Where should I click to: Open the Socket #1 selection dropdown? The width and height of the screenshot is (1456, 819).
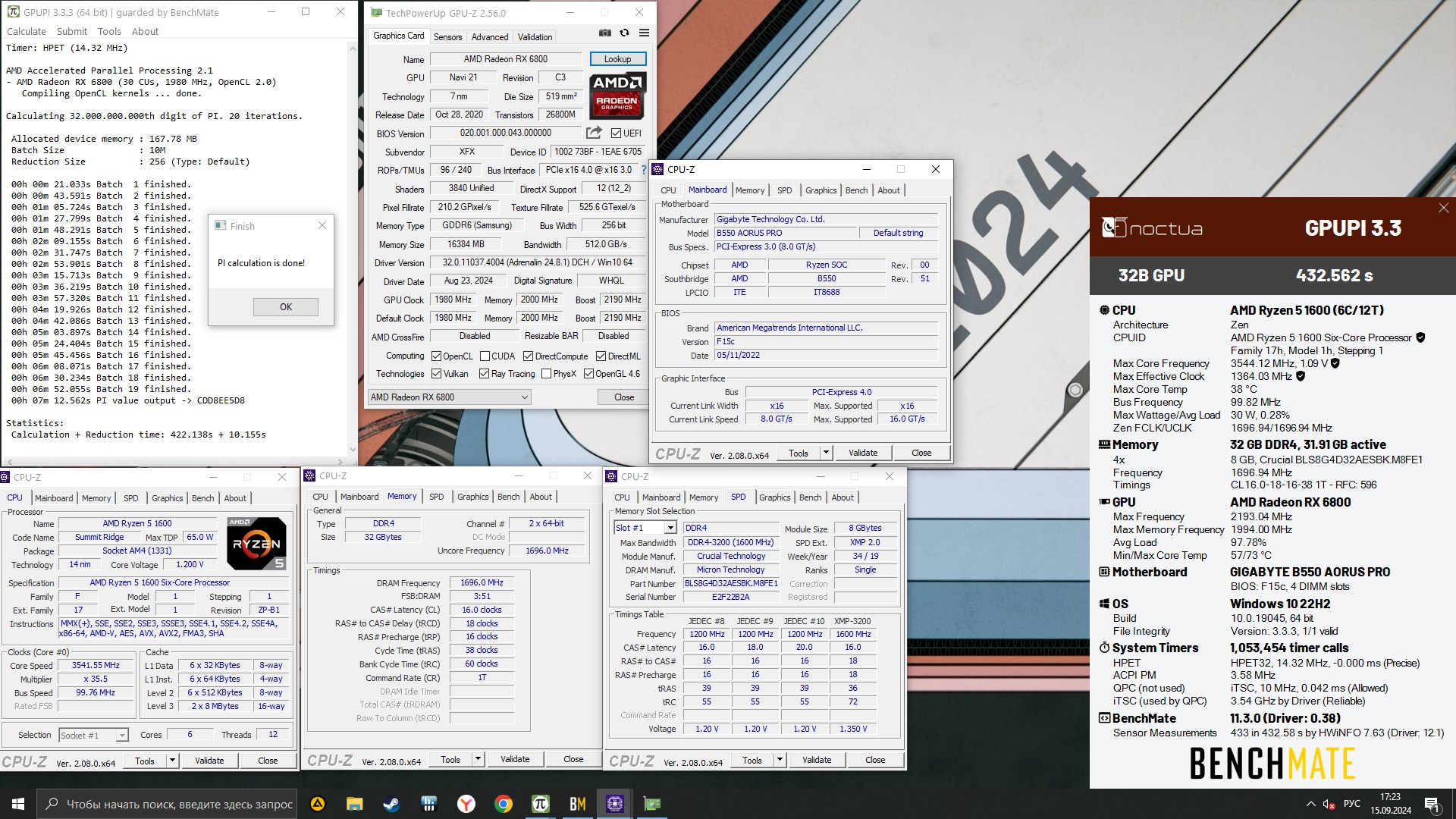(x=93, y=735)
